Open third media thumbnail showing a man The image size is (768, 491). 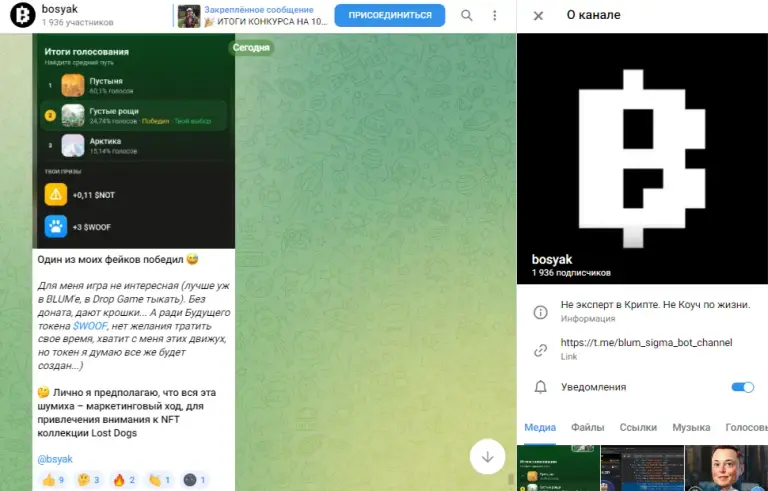[726, 468]
